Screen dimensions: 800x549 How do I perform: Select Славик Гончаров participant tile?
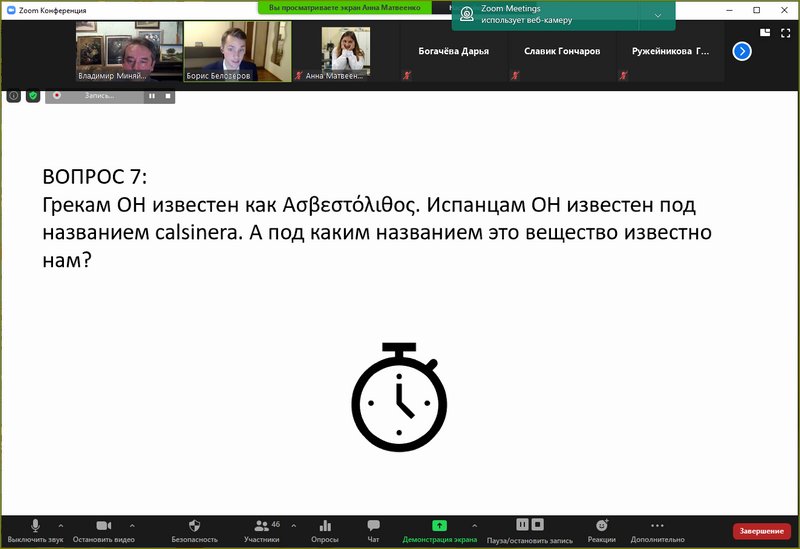(x=562, y=51)
